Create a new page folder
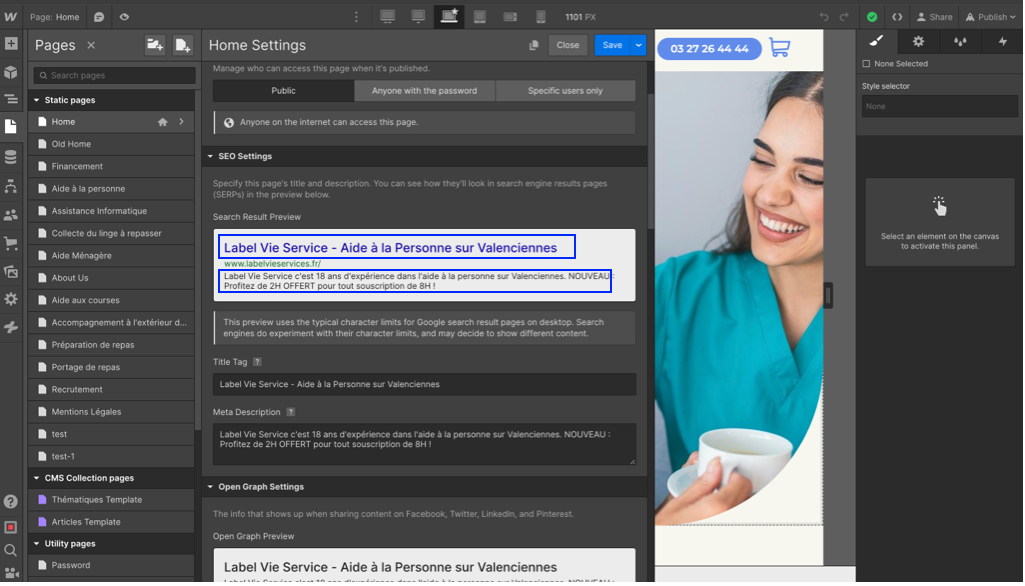Viewport: 1025px width, 586px height. pyautogui.click(x=155, y=45)
